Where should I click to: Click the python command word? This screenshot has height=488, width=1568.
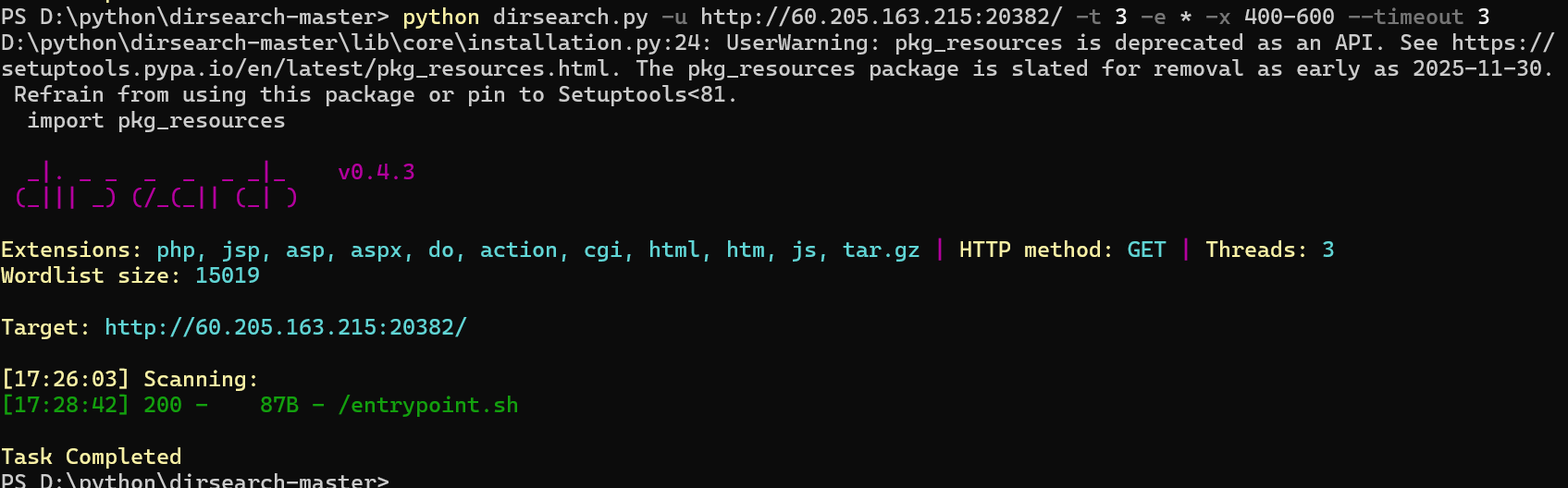tap(441, 17)
